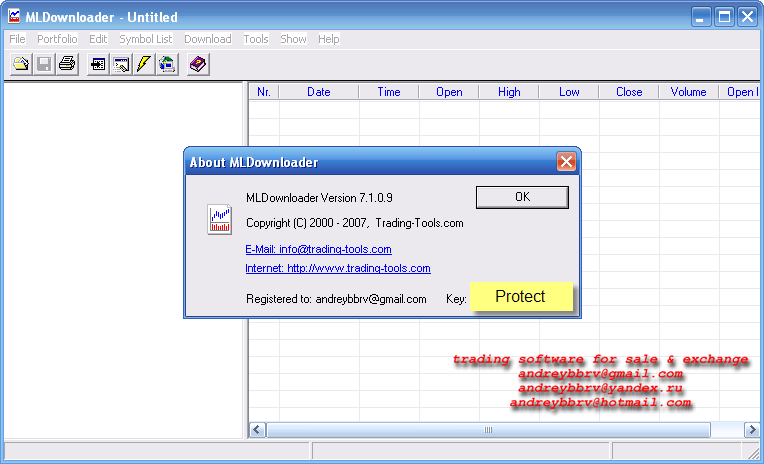The height and width of the screenshot is (464, 764).
Task: Follow the www.trading-tools.com Internet link
Action: point(337,268)
